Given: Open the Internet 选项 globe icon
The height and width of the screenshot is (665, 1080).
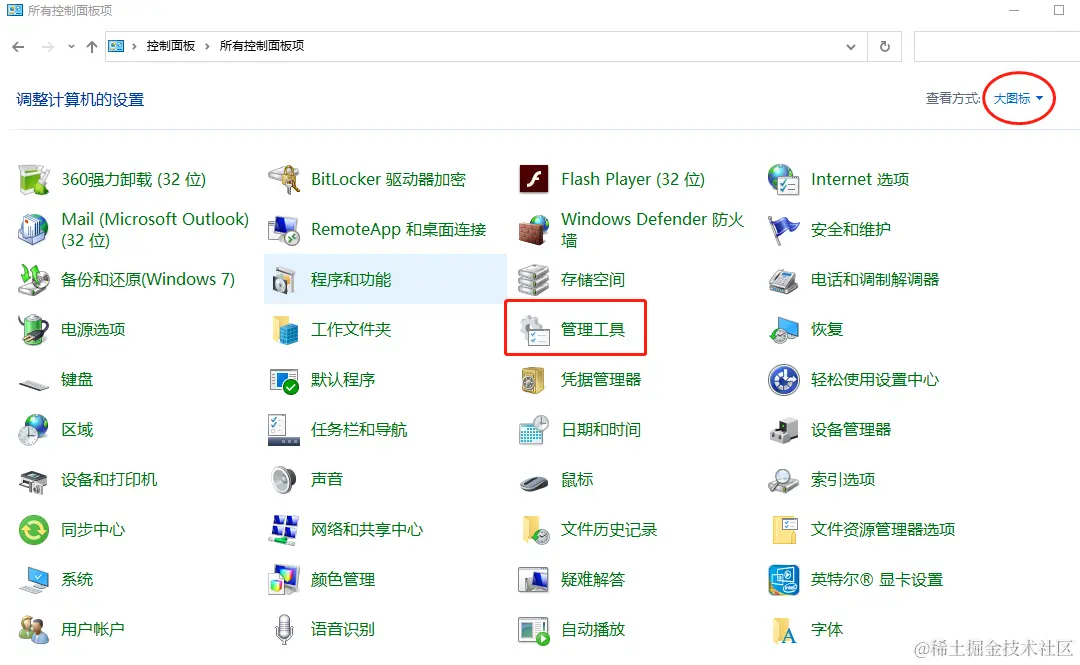Looking at the screenshot, I should click(784, 180).
